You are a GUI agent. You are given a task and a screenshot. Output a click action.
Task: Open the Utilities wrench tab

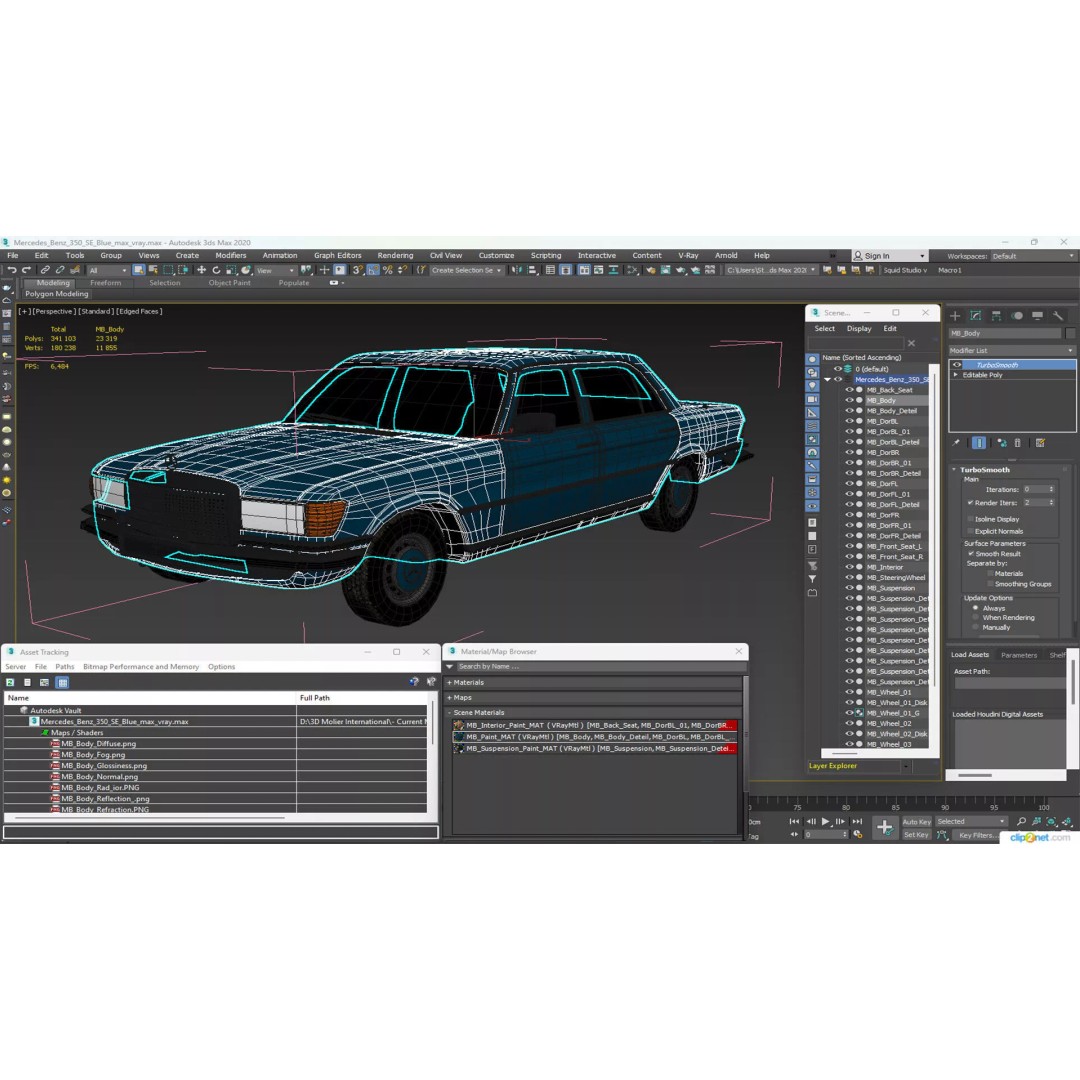(x=1057, y=315)
